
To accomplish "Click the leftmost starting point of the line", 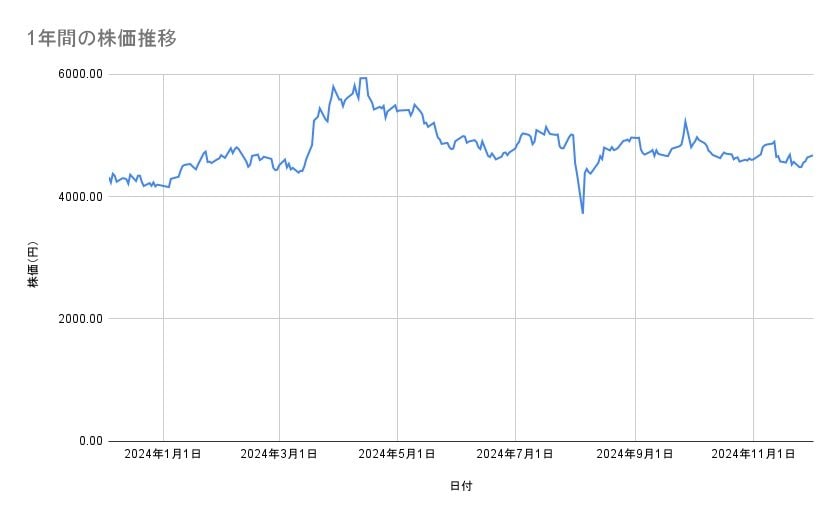I will pos(109,177).
